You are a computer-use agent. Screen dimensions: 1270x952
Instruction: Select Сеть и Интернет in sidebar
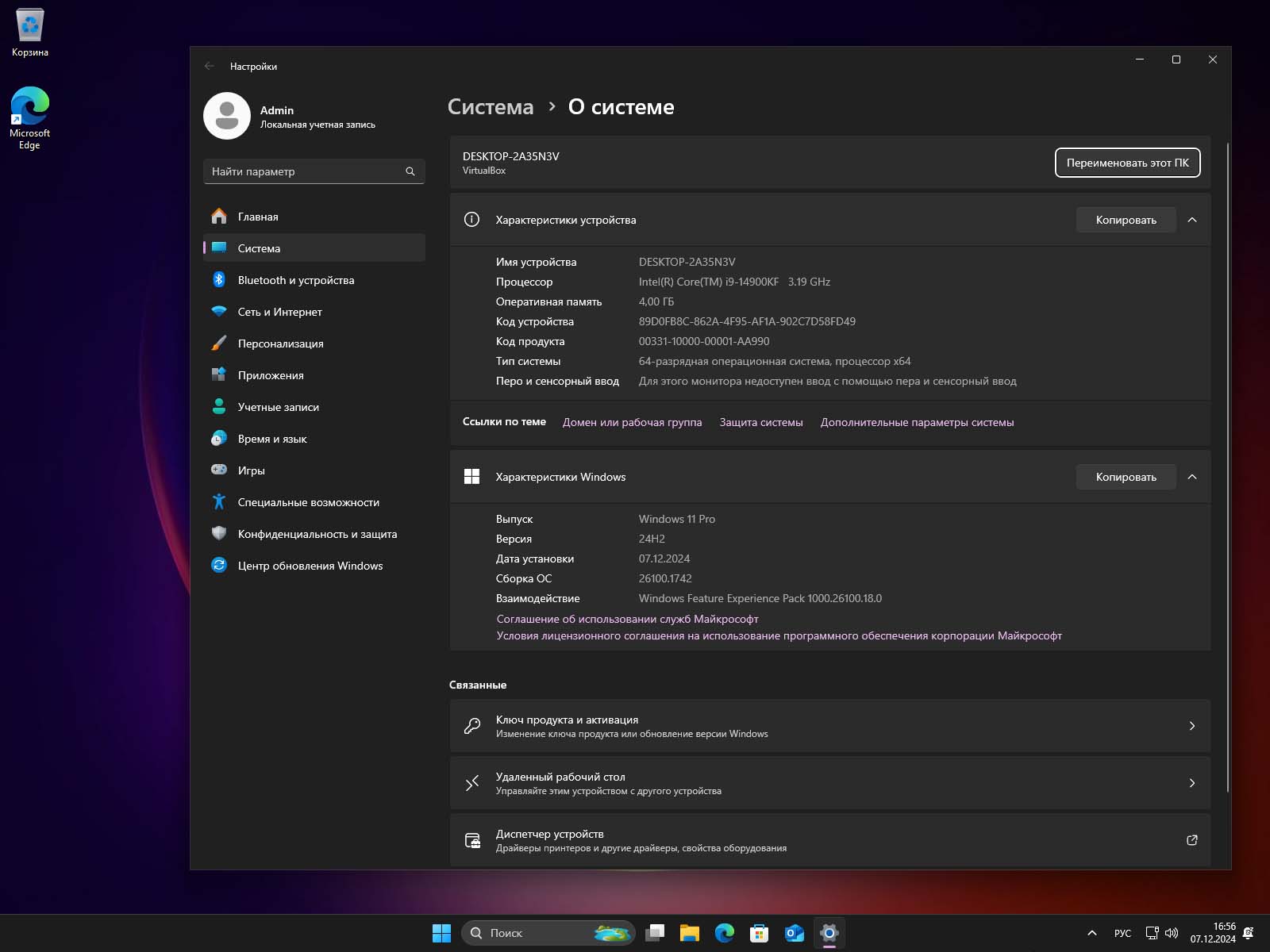[279, 312]
